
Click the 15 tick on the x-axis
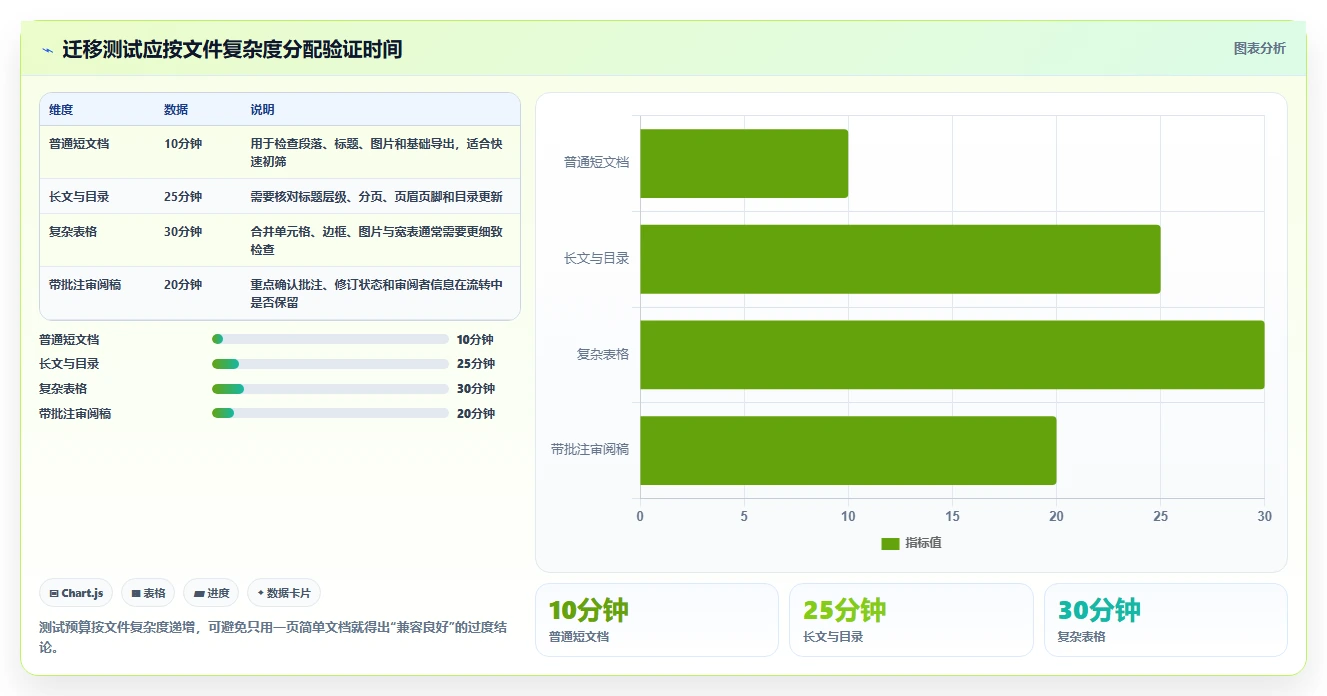[x=952, y=517]
